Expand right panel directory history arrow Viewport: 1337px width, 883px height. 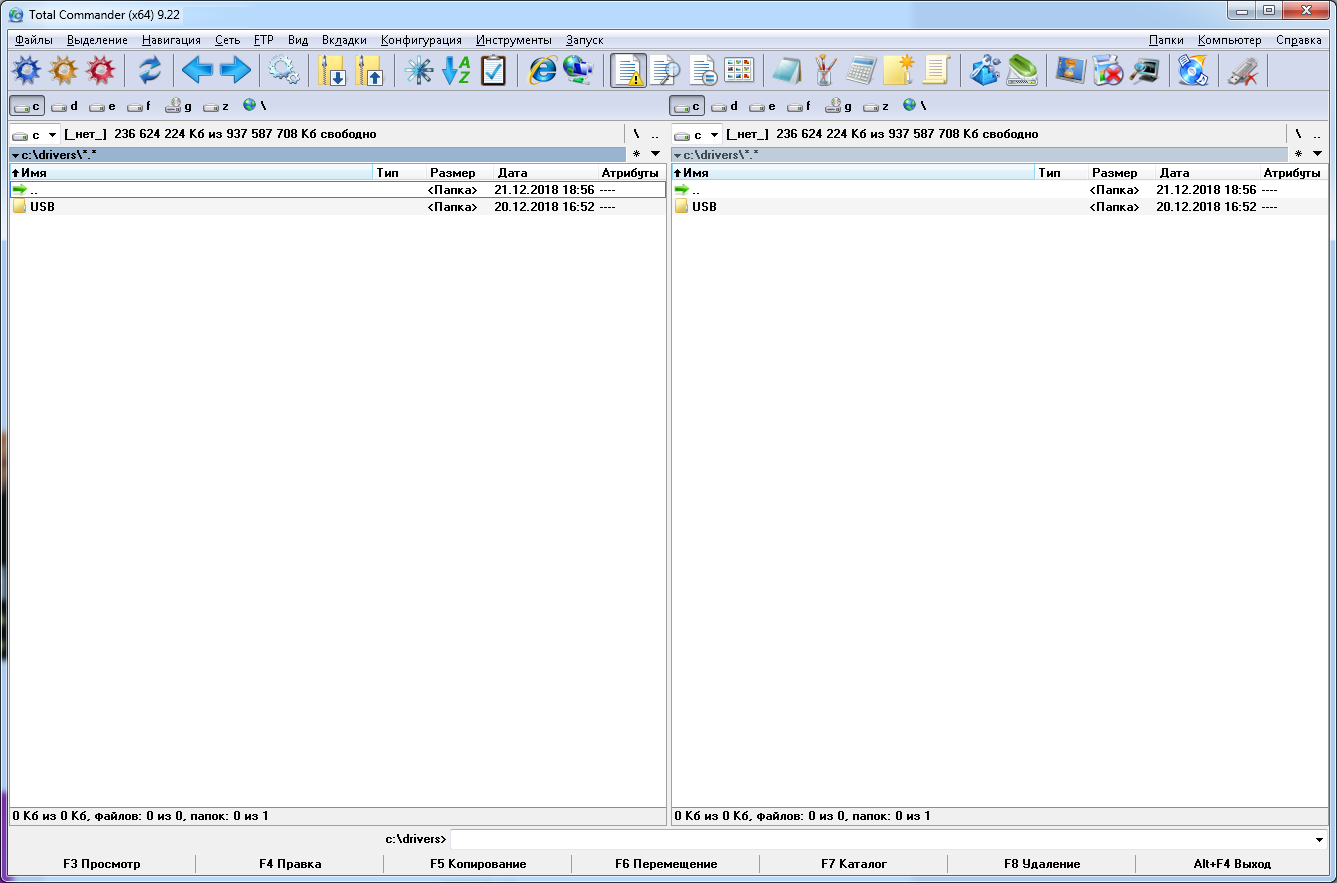[1318, 154]
